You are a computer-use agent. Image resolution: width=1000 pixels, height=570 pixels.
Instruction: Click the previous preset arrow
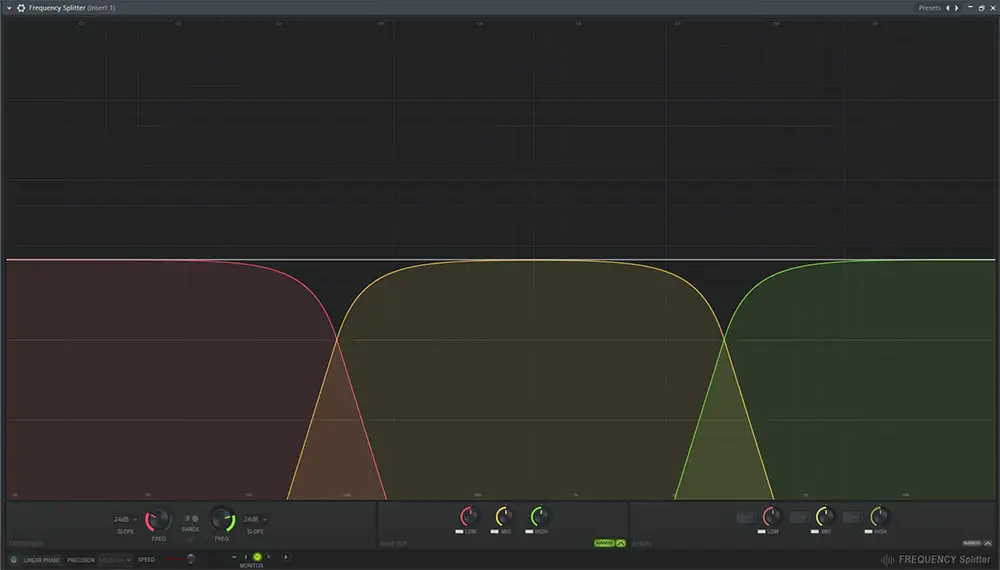948,8
